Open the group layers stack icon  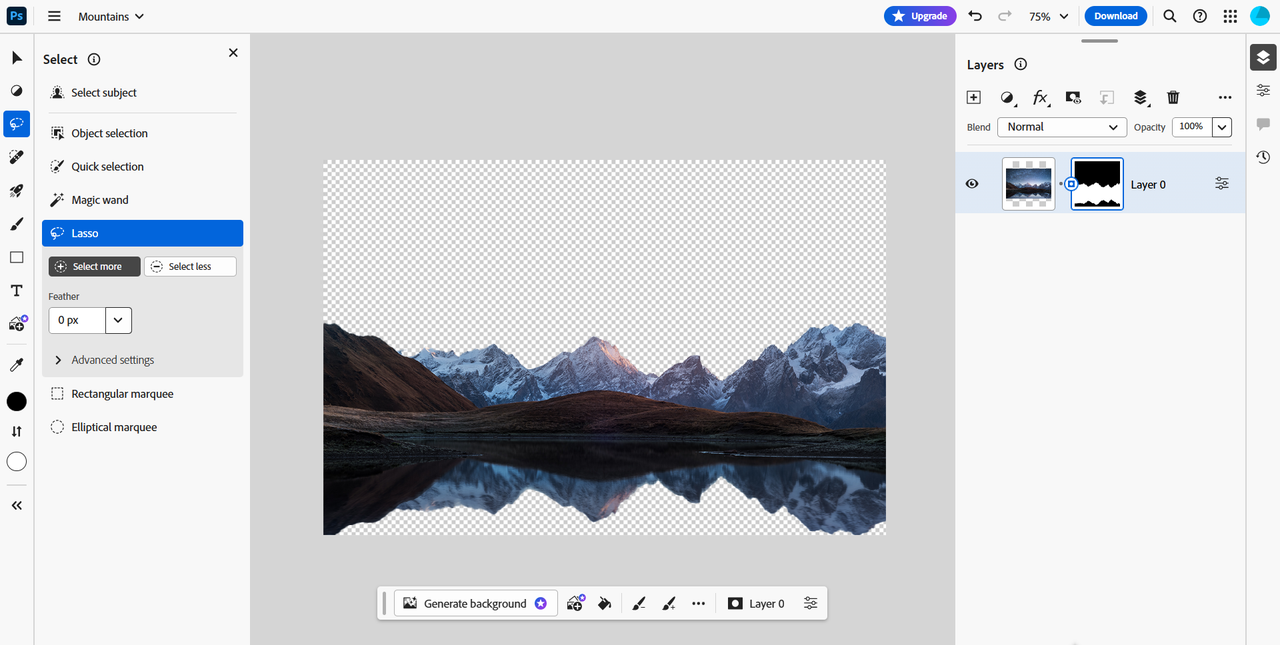click(1140, 97)
